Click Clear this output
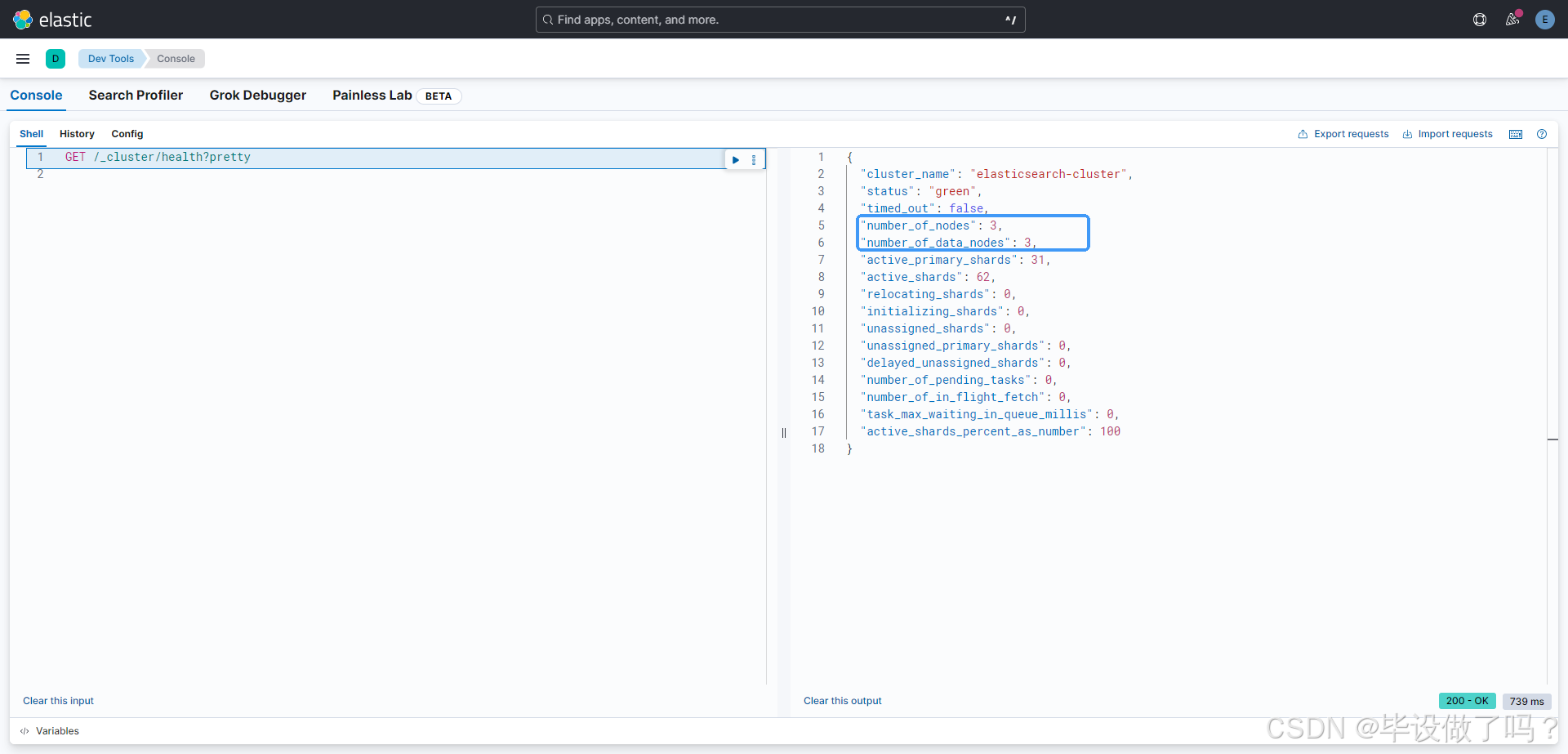This screenshot has width=1568, height=754. click(842, 701)
